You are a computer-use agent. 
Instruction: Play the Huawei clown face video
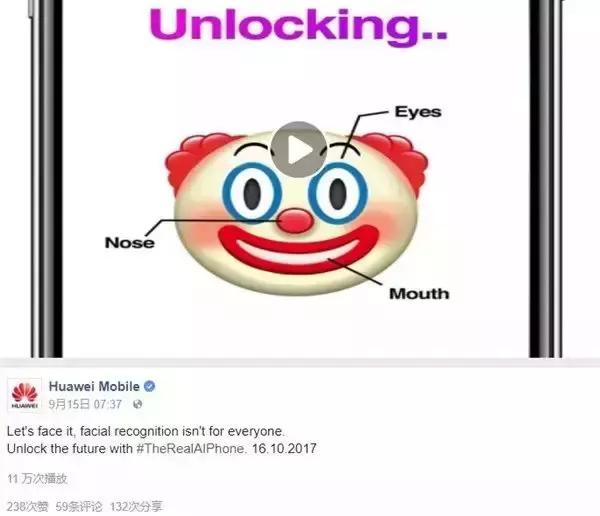click(298, 150)
